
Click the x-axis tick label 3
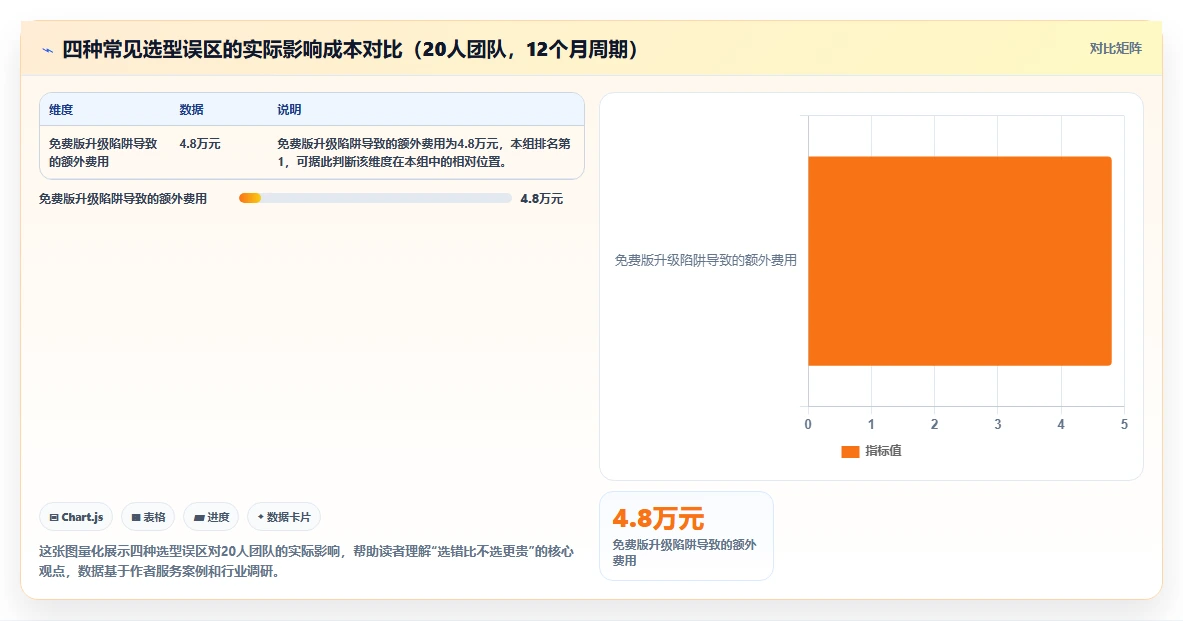pos(997,424)
